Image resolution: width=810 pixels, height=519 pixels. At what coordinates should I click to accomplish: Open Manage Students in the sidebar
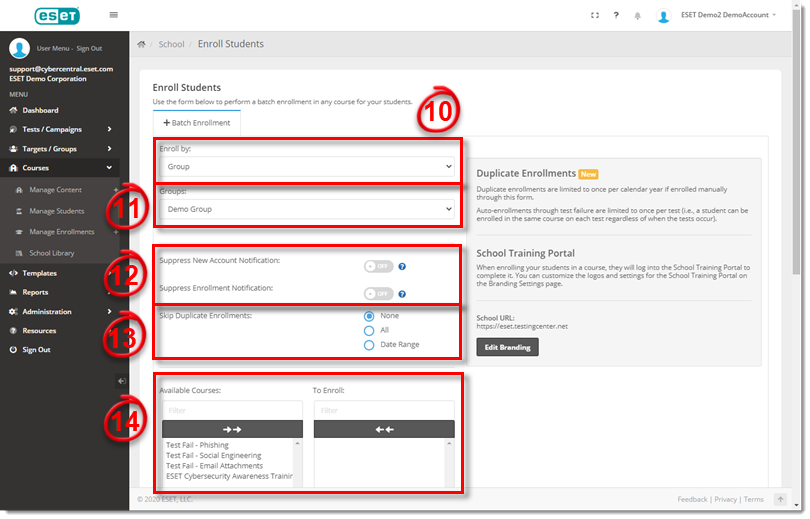coord(57,211)
